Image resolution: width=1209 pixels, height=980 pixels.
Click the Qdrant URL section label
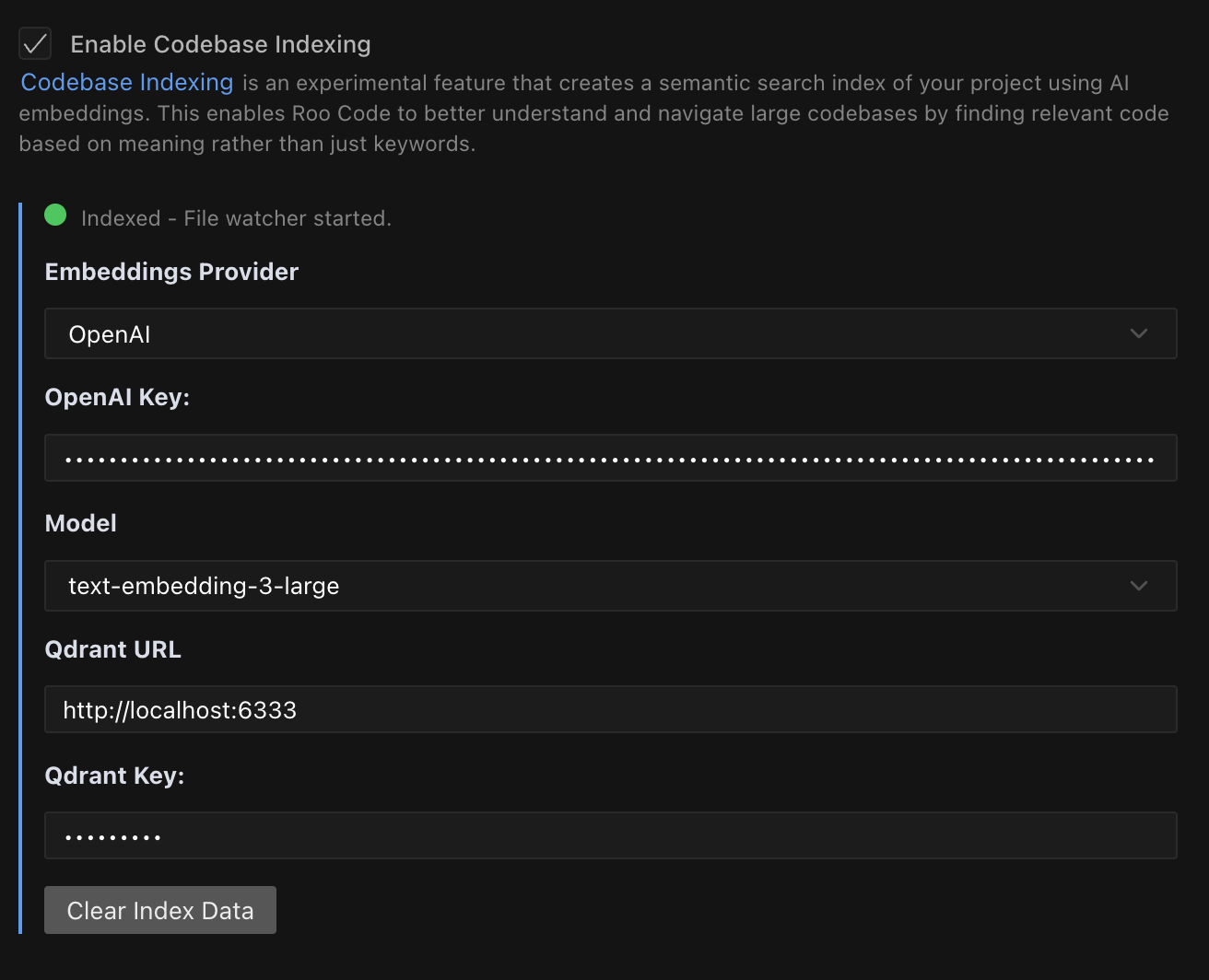click(112, 648)
